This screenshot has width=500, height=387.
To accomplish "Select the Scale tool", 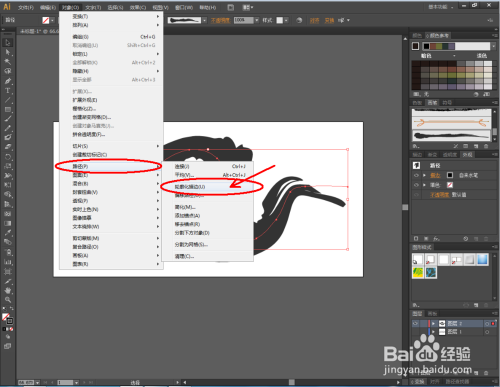I will [x=8, y=166].
